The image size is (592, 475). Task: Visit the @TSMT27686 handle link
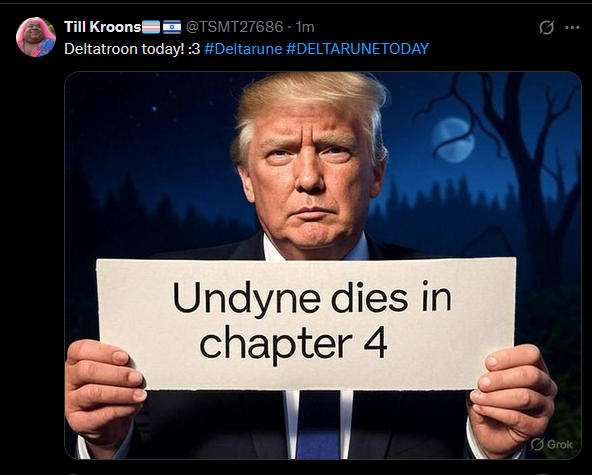pos(234,27)
